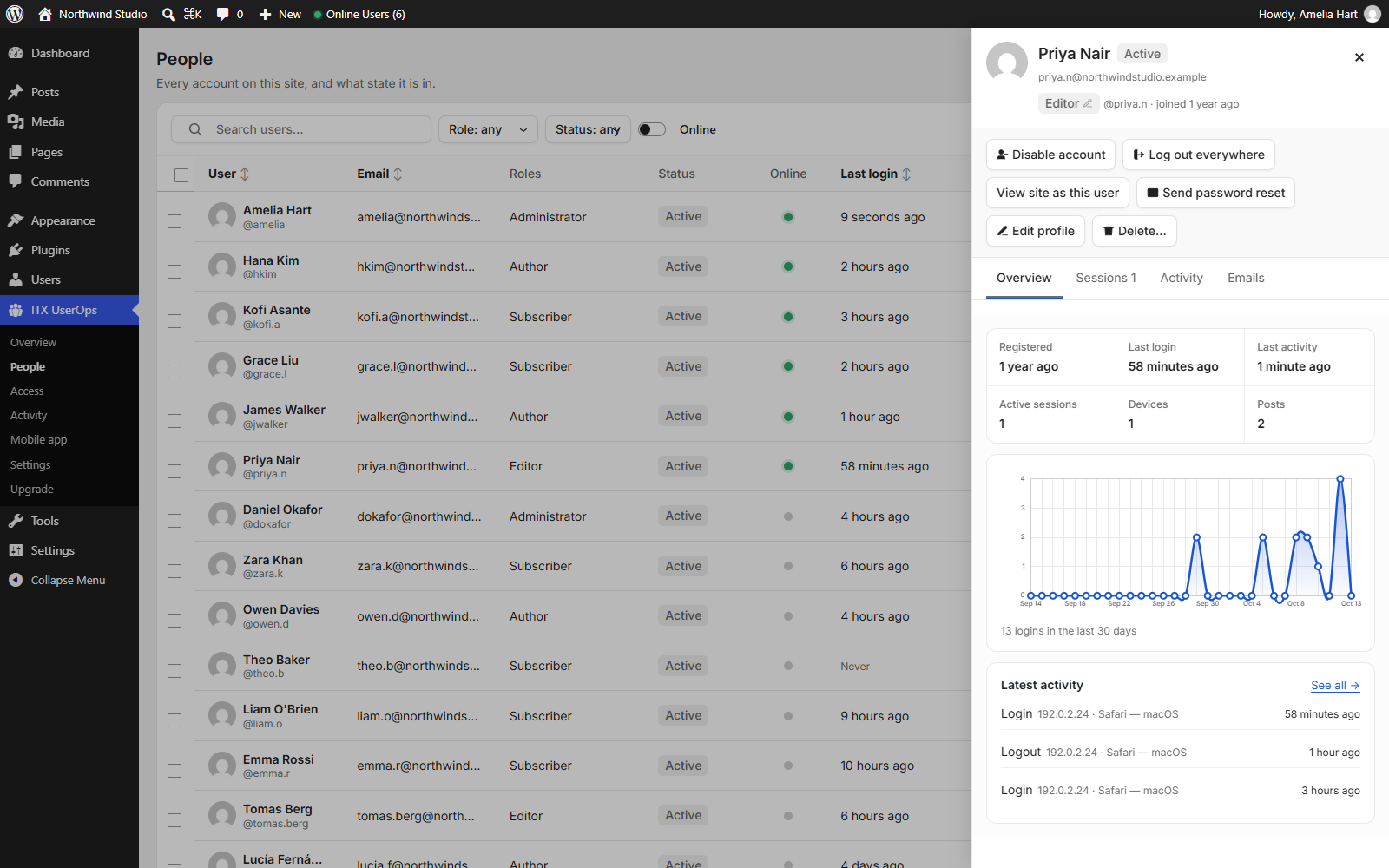Screen dimensions: 1389x868
Task: Click the Dashboard gauge icon
Action: [16, 53]
